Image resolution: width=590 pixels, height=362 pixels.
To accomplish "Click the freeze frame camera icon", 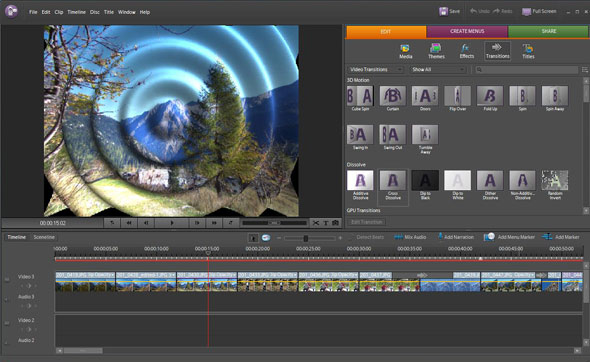I will [336, 223].
